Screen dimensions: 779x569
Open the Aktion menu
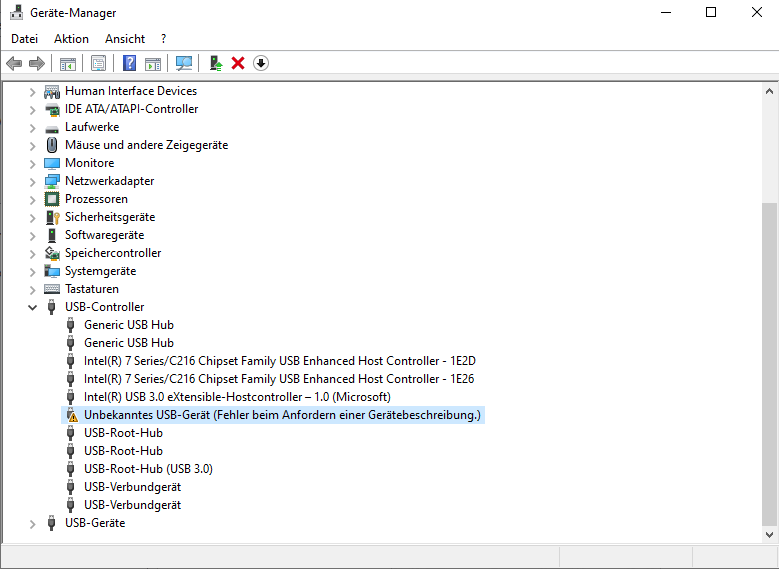coord(72,39)
